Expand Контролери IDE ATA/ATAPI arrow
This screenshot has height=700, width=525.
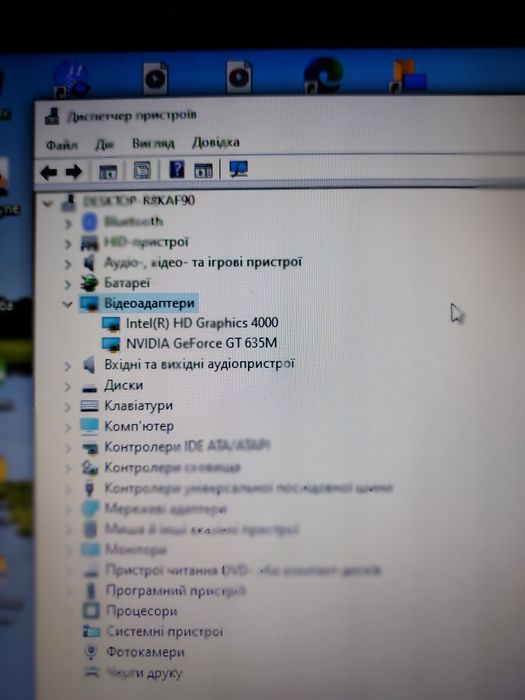click(x=68, y=448)
